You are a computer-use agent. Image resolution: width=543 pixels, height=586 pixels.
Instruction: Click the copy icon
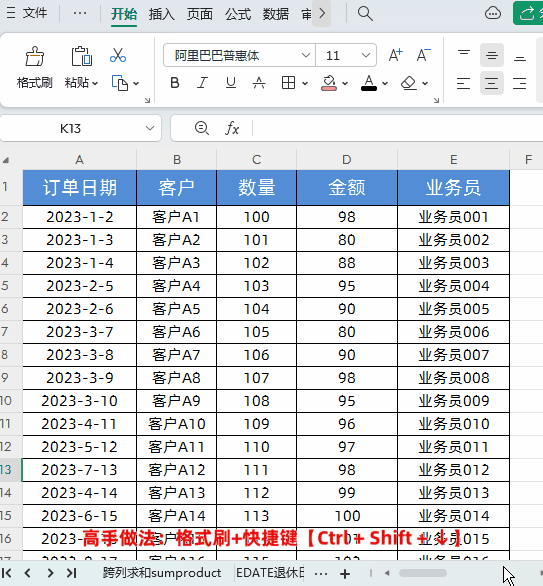[120, 83]
